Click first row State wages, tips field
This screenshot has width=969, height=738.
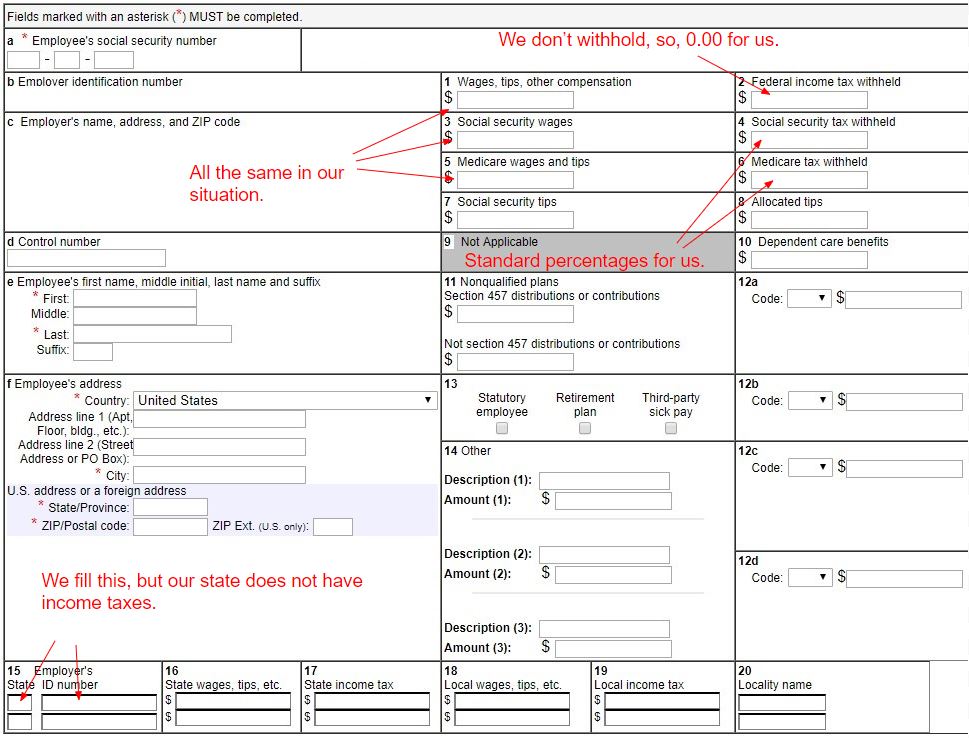click(233, 701)
